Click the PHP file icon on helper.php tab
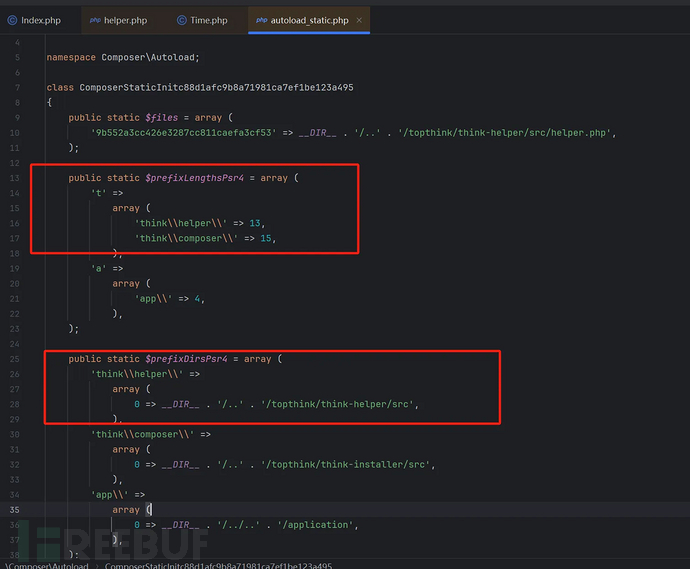The image size is (690, 569). 95,20
